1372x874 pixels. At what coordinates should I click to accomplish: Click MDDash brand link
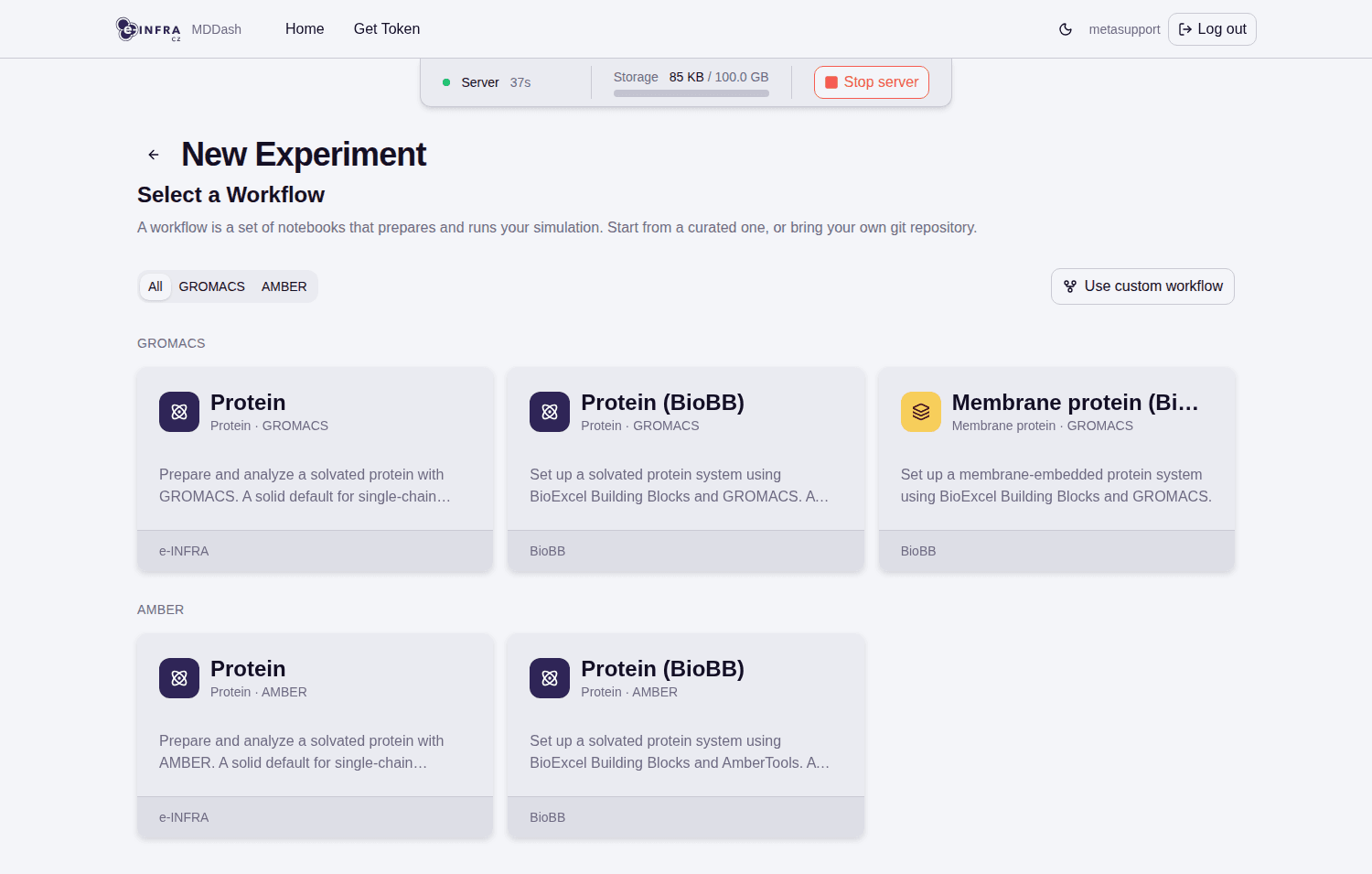click(x=217, y=29)
